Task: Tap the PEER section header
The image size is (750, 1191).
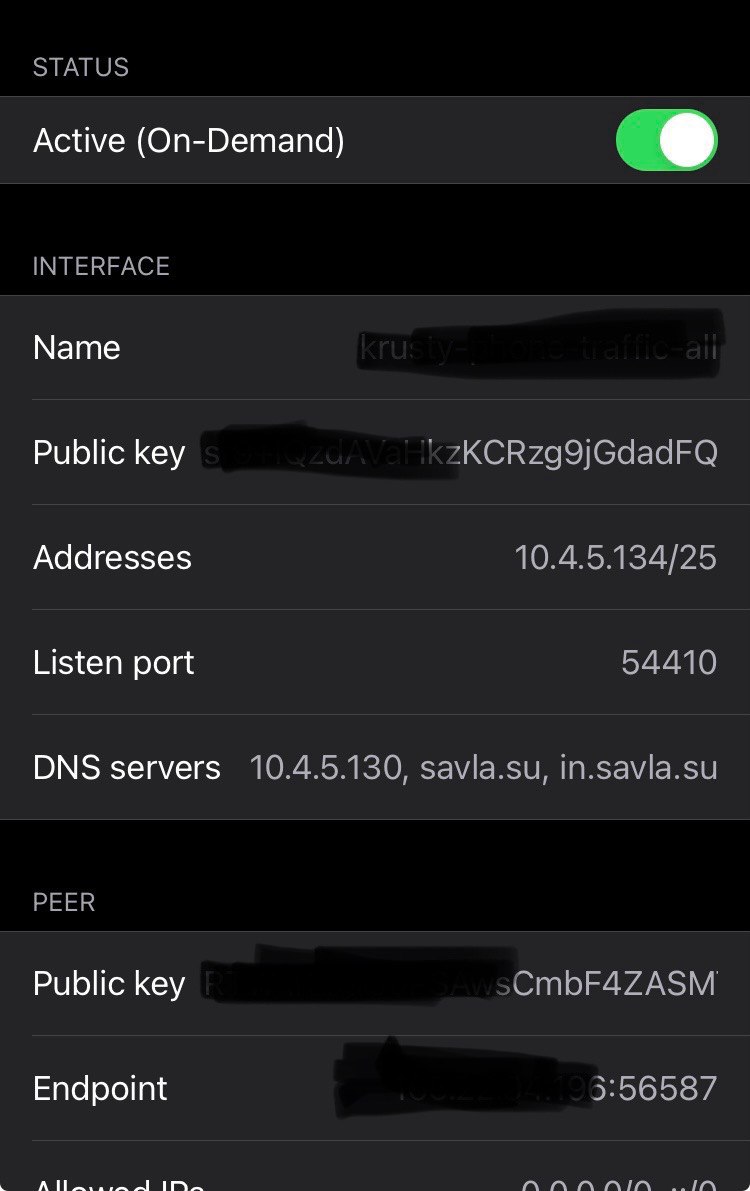Action: (64, 903)
